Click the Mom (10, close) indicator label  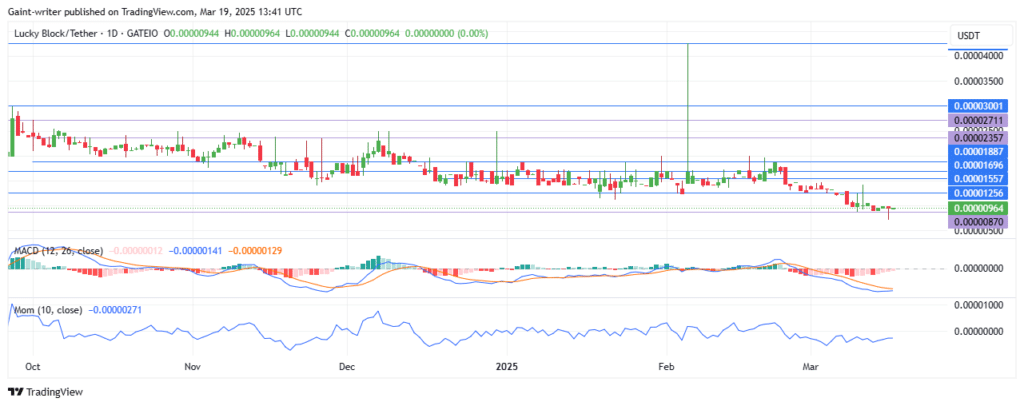coord(46,311)
